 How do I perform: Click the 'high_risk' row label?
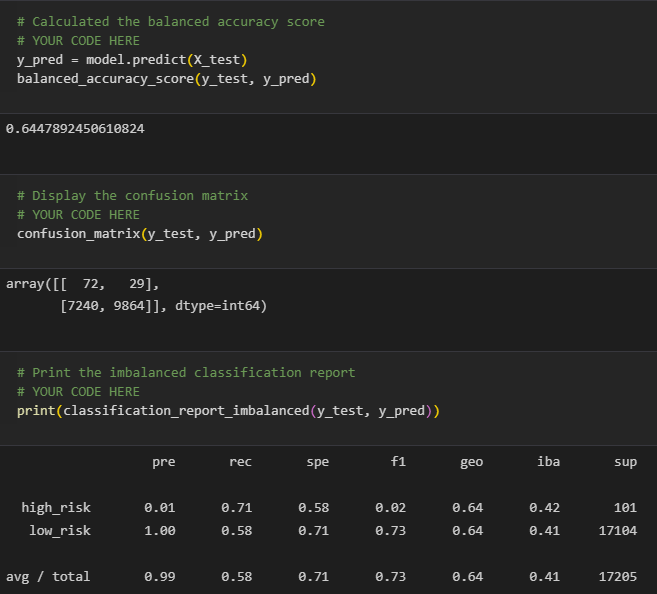(x=56, y=508)
